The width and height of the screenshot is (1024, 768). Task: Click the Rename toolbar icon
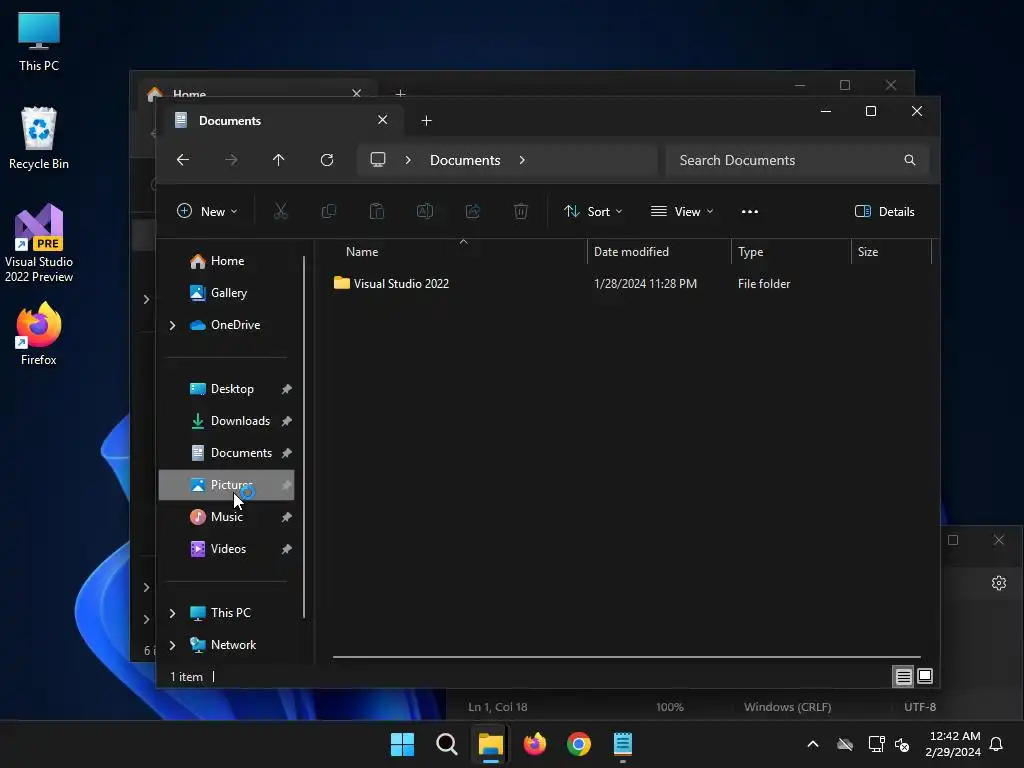point(425,212)
